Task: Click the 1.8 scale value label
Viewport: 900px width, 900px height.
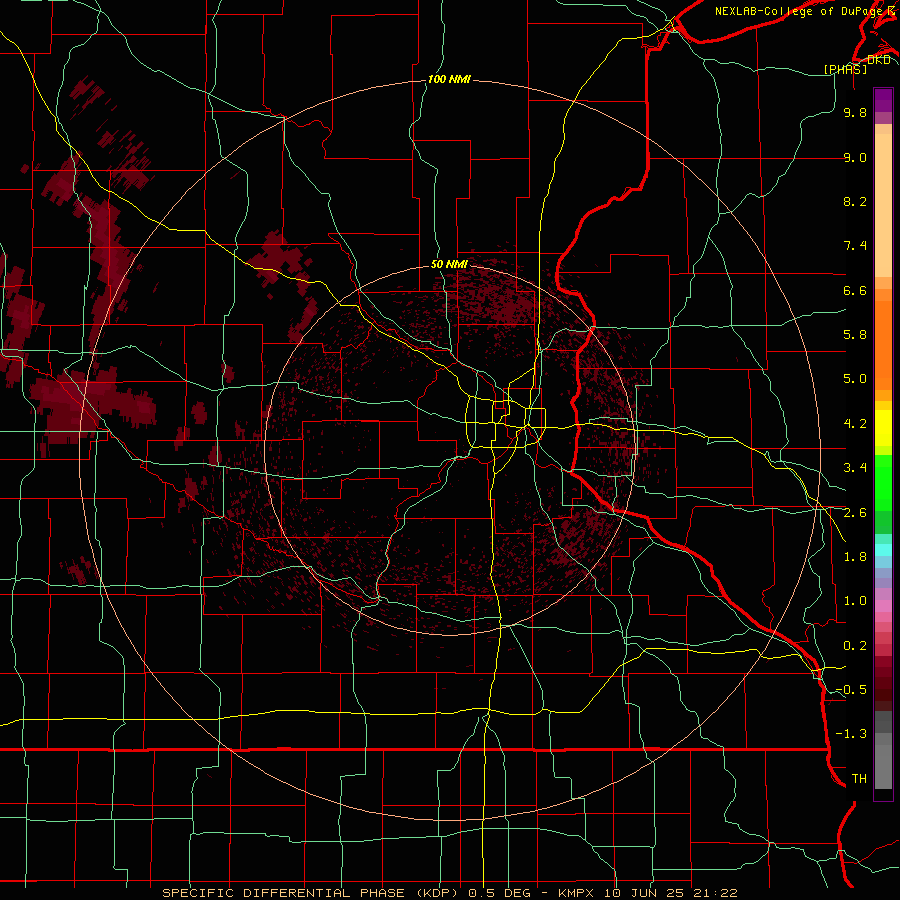Action: click(855, 557)
